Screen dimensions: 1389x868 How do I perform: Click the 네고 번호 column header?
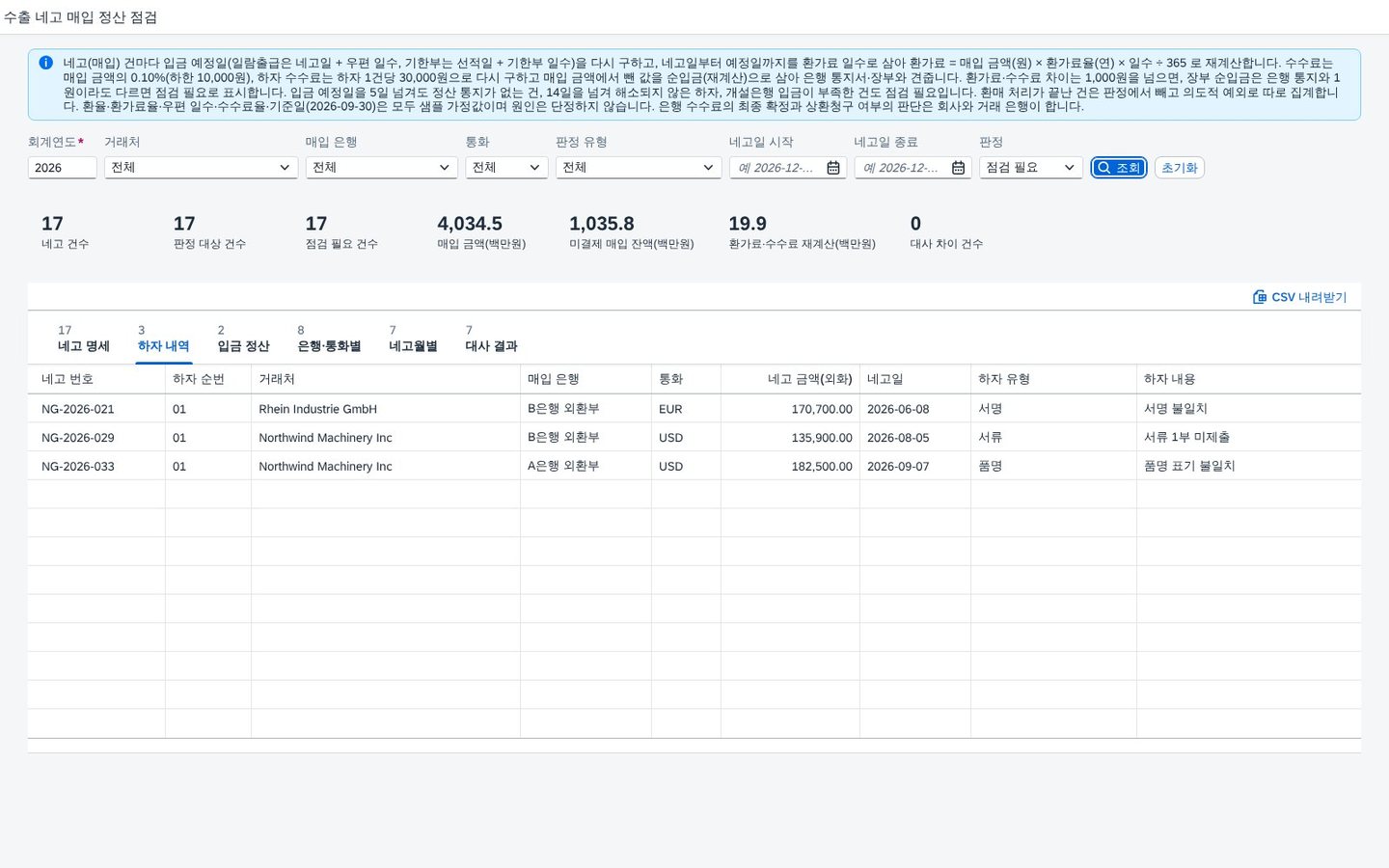96,379
